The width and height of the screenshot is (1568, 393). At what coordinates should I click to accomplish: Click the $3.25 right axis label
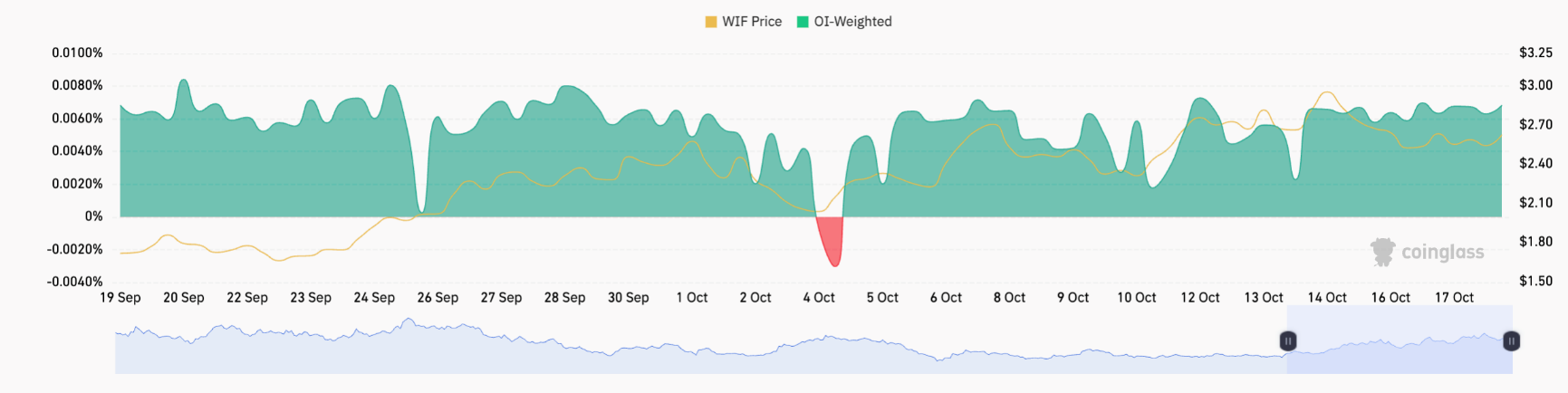coord(1536,53)
